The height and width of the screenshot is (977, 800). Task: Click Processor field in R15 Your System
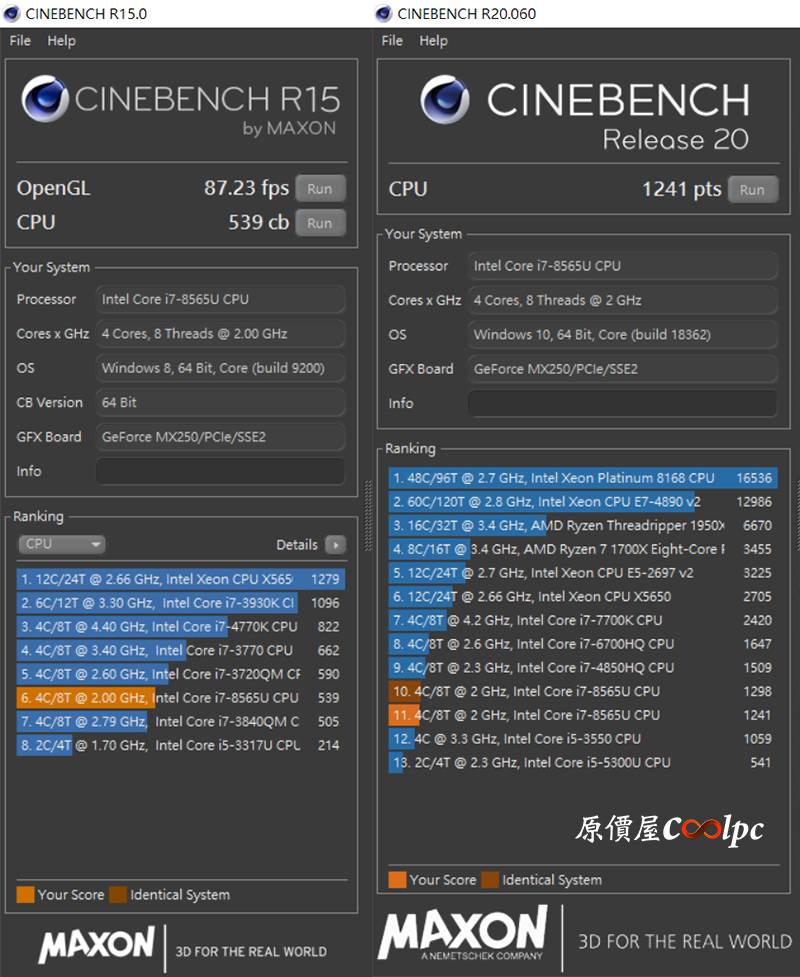click(221, 299)
